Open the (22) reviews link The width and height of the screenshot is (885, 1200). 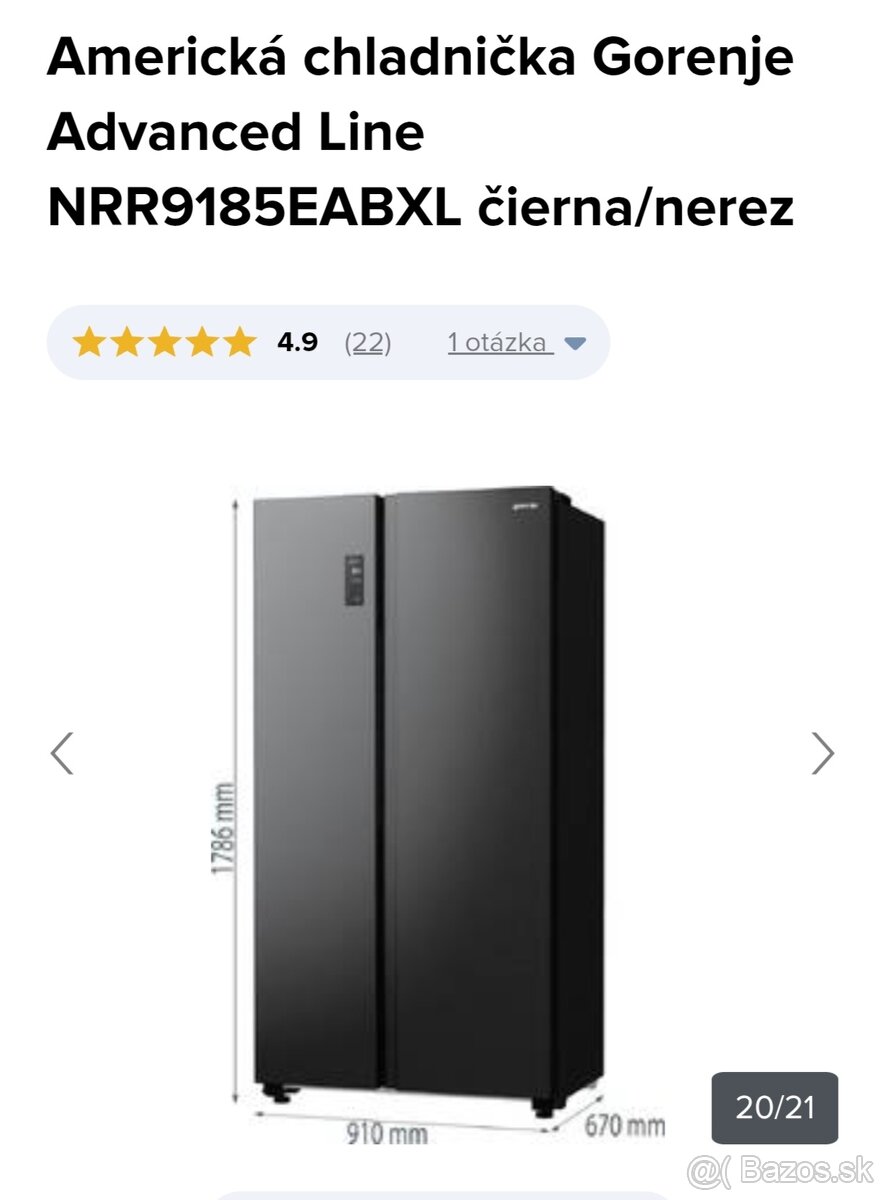point(368,343)
